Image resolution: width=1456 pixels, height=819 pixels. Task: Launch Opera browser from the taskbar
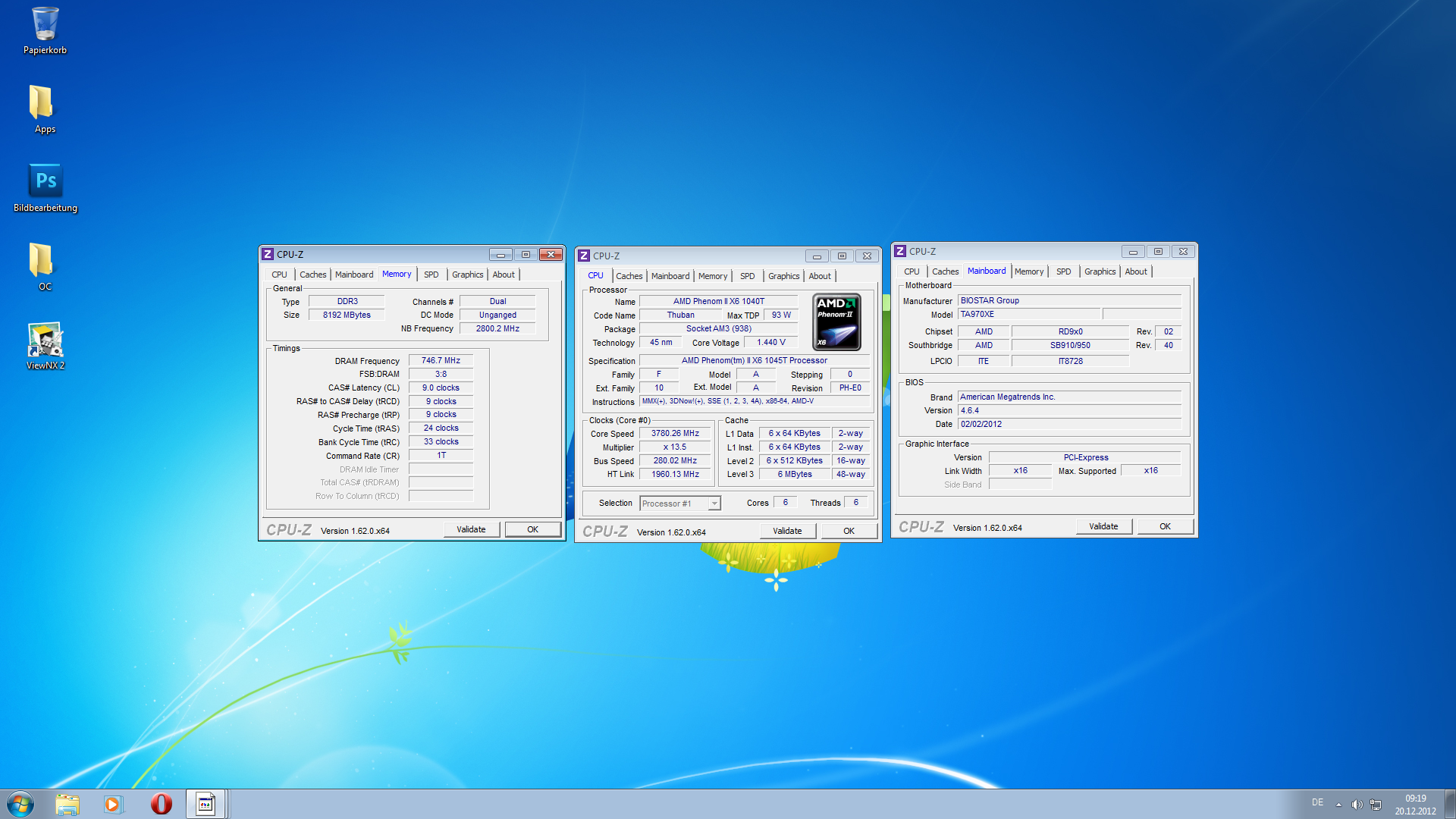pyautogui.click(x=161, y=804)
